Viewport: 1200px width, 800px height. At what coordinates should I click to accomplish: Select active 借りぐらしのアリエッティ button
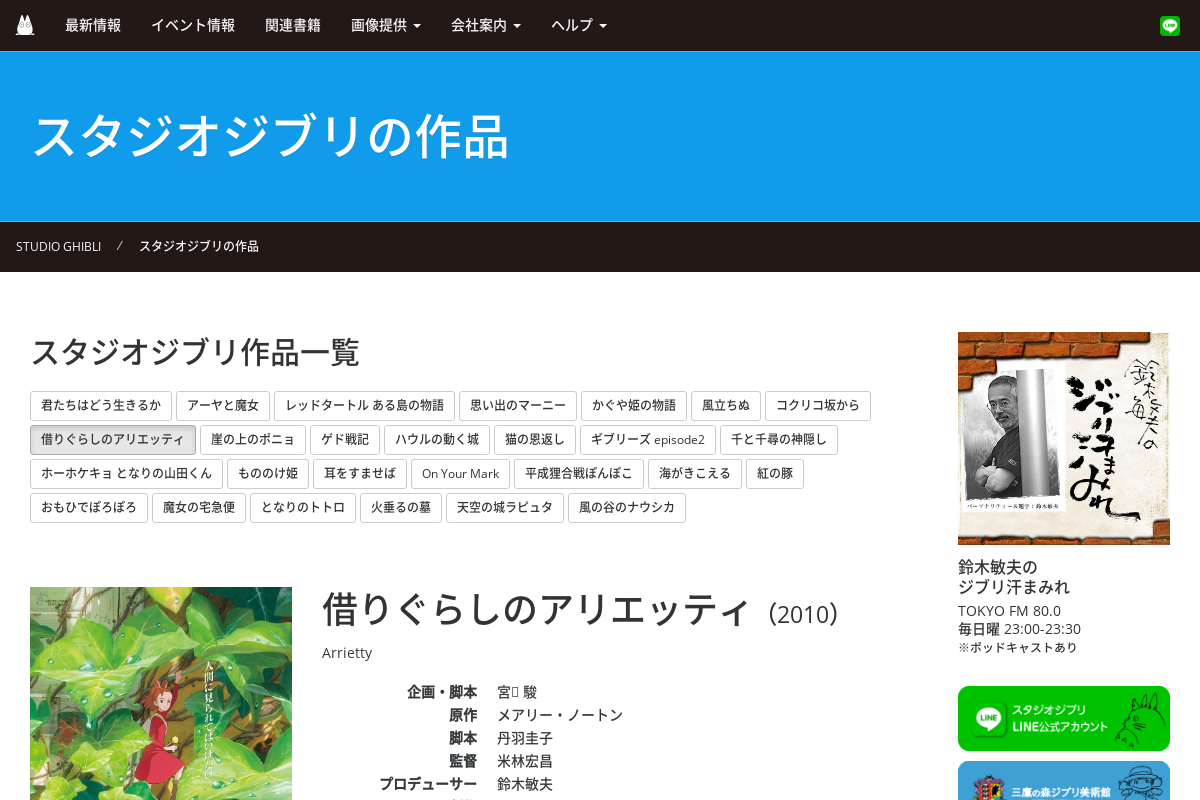(113, 440)
